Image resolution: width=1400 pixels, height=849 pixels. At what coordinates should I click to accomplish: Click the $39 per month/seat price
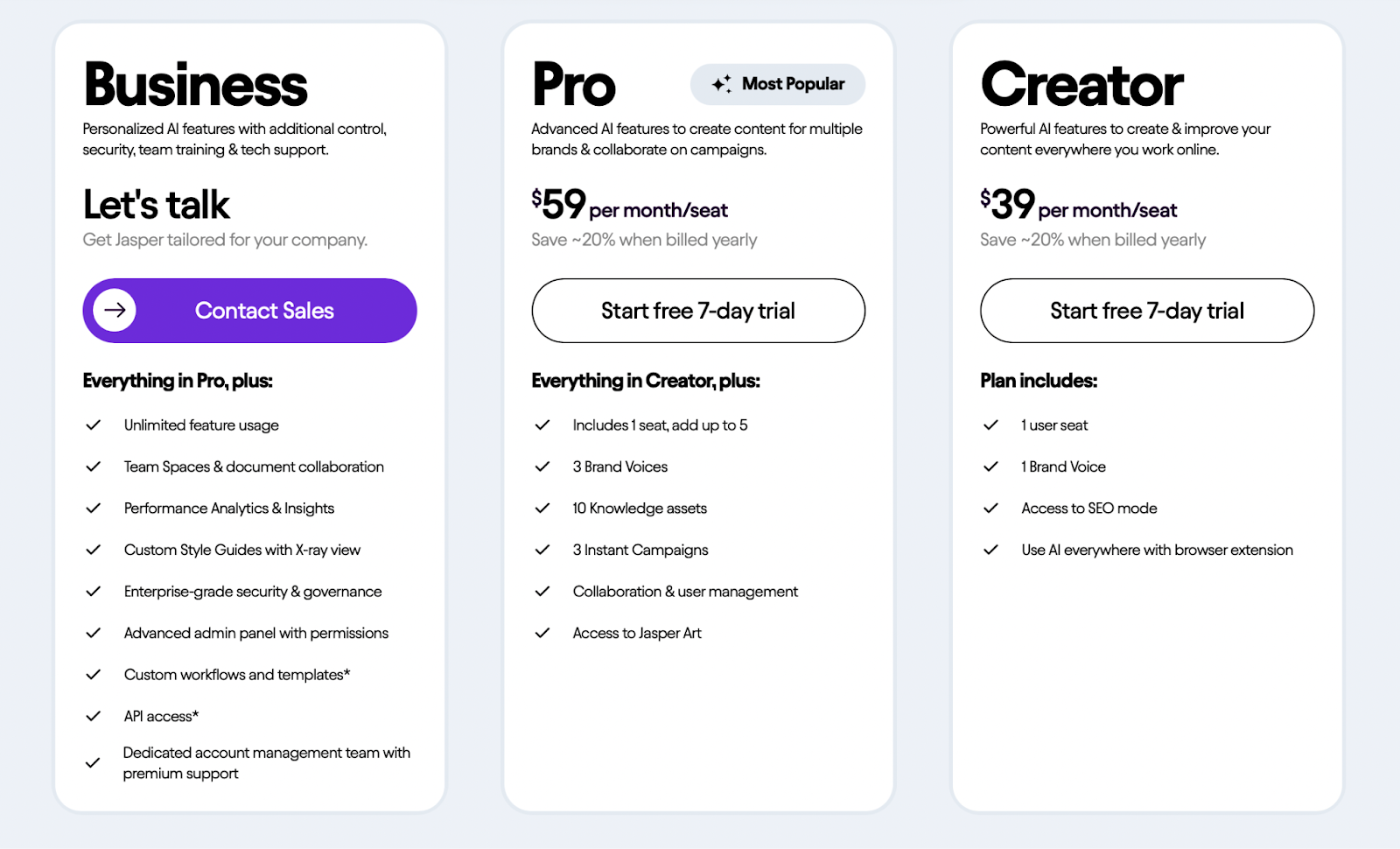(1079, 205)
